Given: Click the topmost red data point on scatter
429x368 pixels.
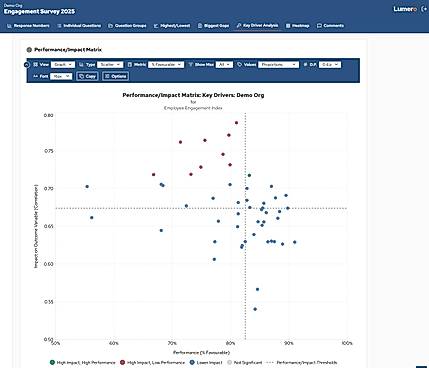Looking at the screenshot, I should point(236,123).
